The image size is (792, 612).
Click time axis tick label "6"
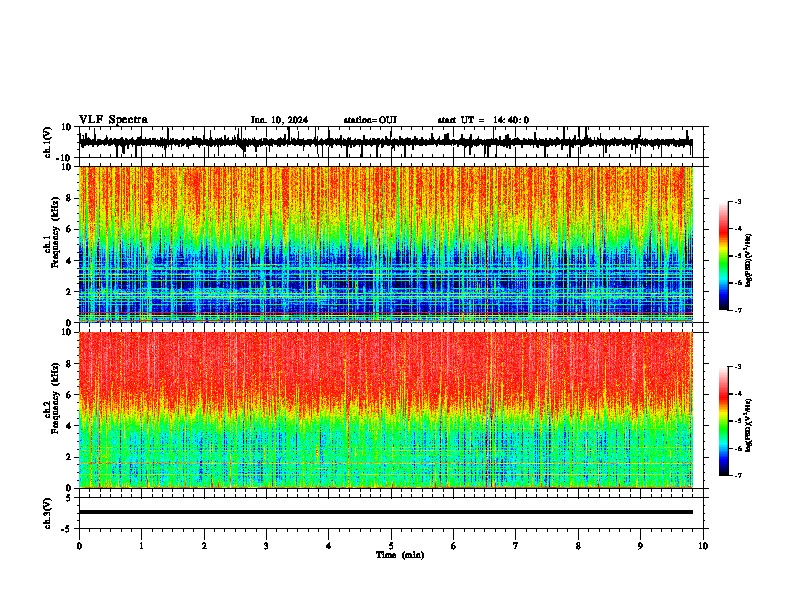coord(454,546)
